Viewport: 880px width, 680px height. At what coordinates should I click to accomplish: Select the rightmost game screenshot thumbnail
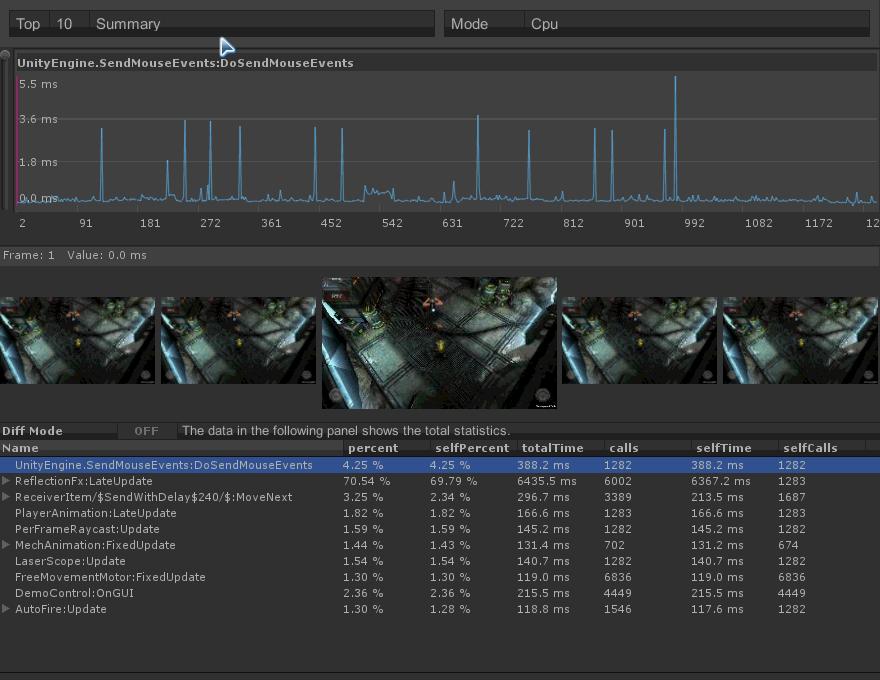click(x=800, y=341)
